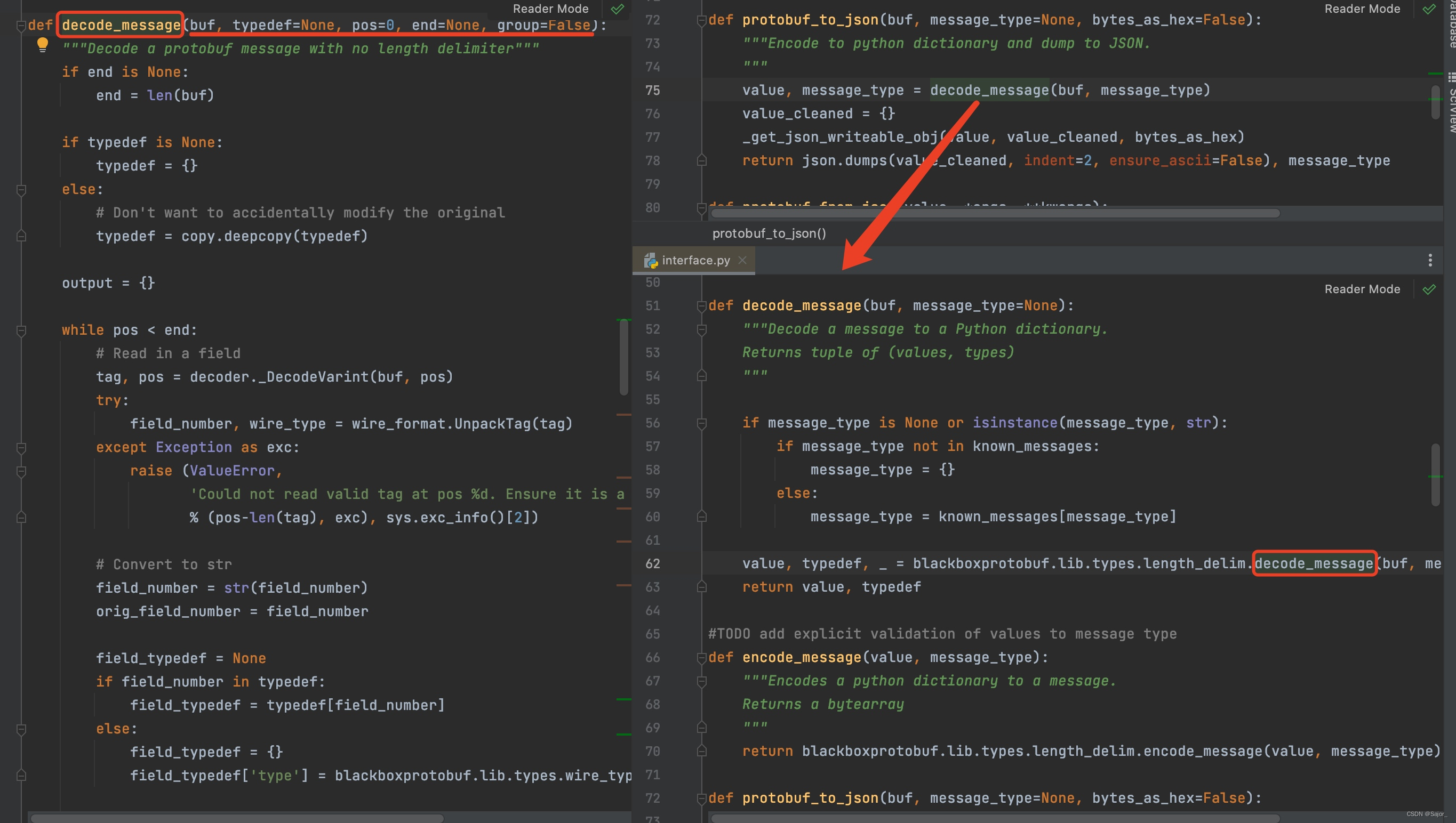1456x823 pixels.
Task: Click the #TODO comment on line 65
Action: [x=942, y=634]
